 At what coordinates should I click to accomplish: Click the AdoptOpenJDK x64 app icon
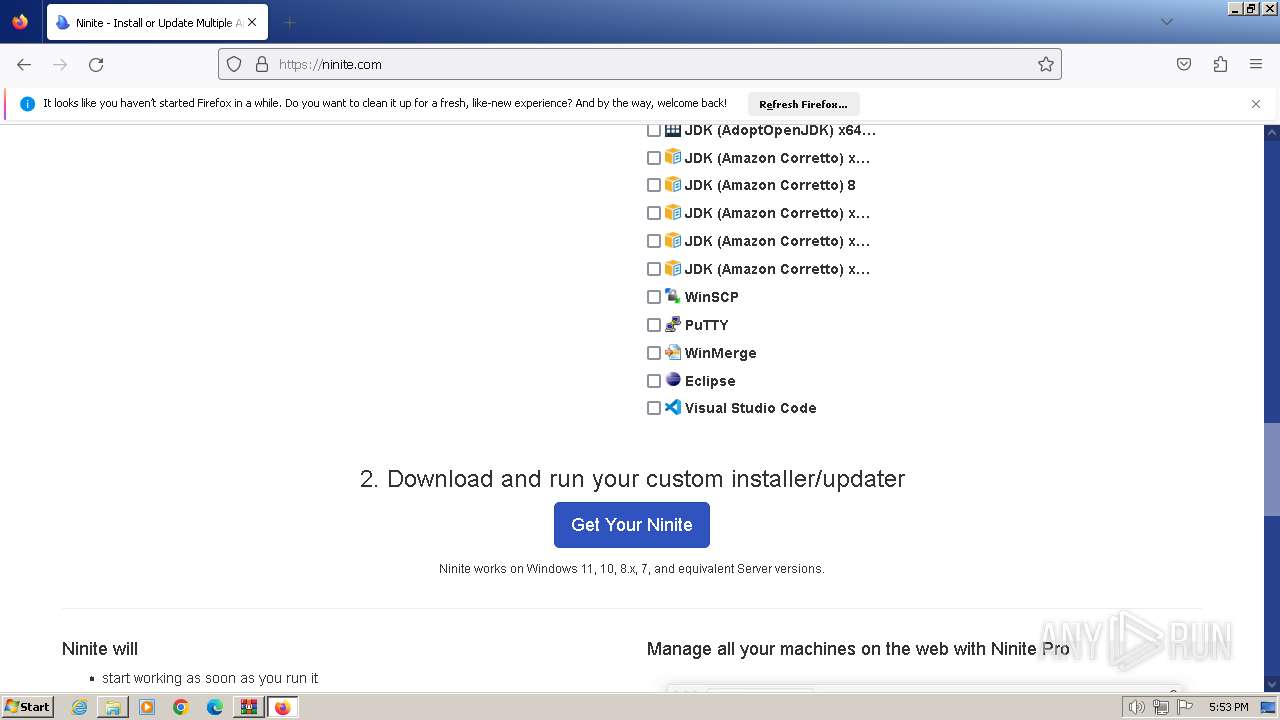(x=673, y=130)
